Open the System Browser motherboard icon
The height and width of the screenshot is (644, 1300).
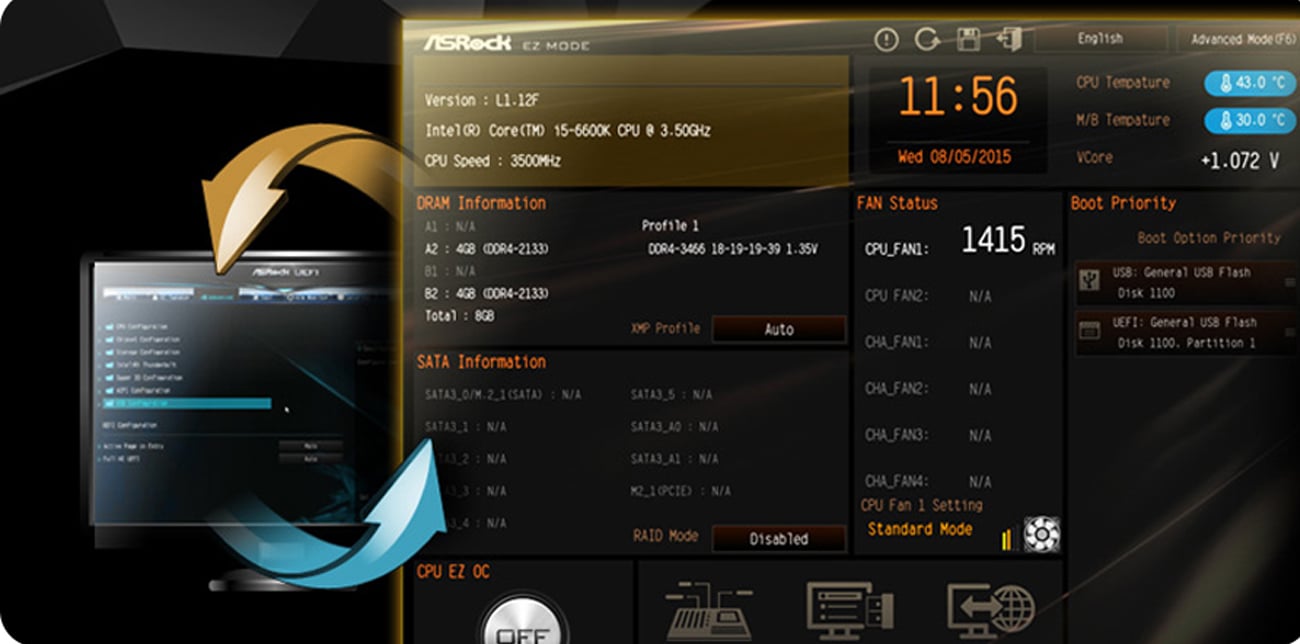pyautogui.click(x=709, y=610)
